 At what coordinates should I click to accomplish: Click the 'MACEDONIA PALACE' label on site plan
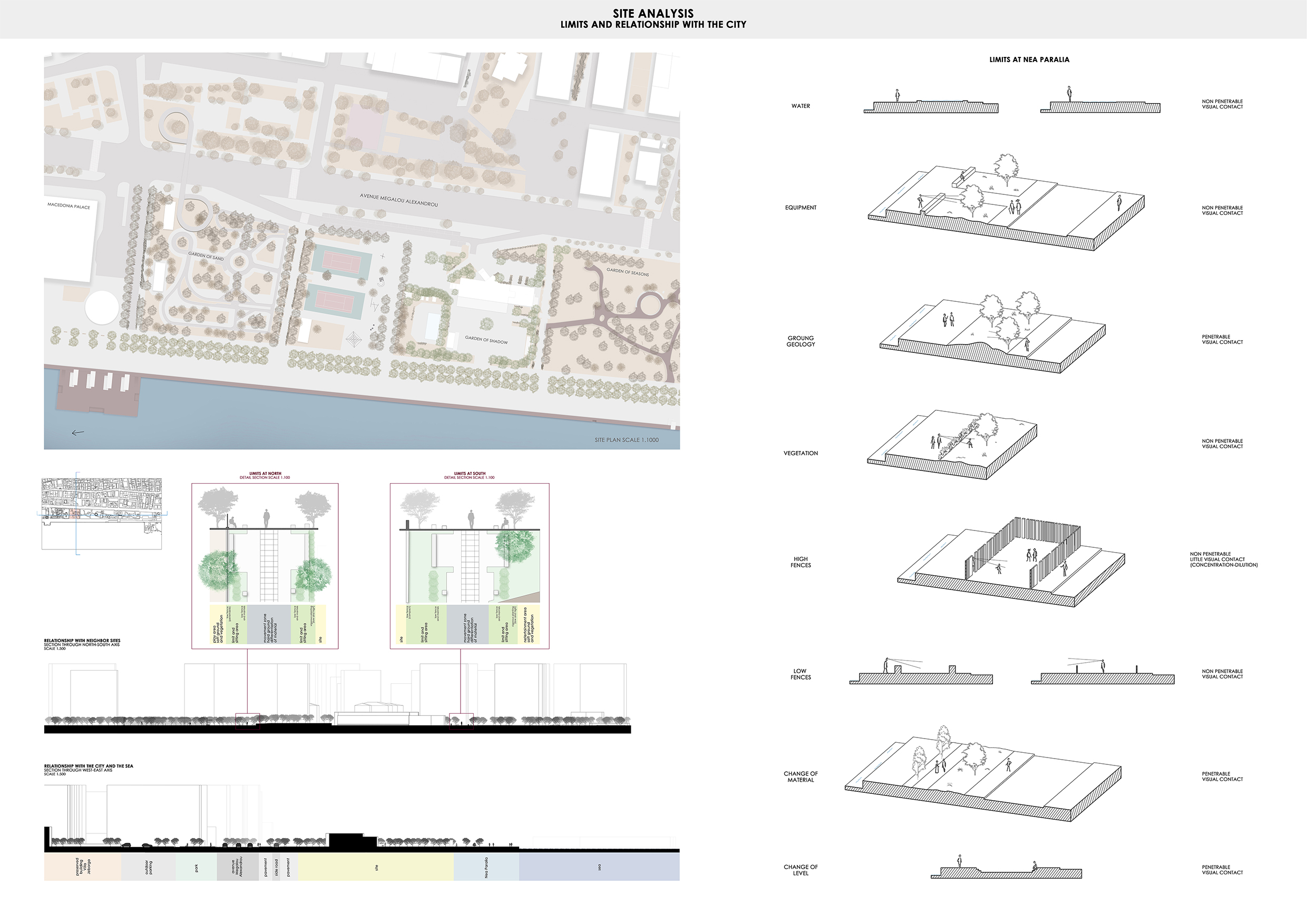click(x=69, y=205)
